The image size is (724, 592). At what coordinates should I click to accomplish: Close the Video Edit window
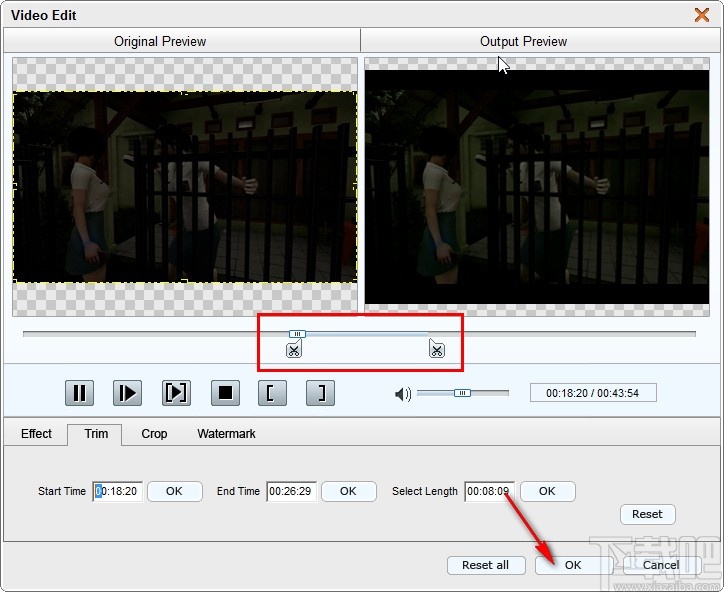[x=702, y=15]
